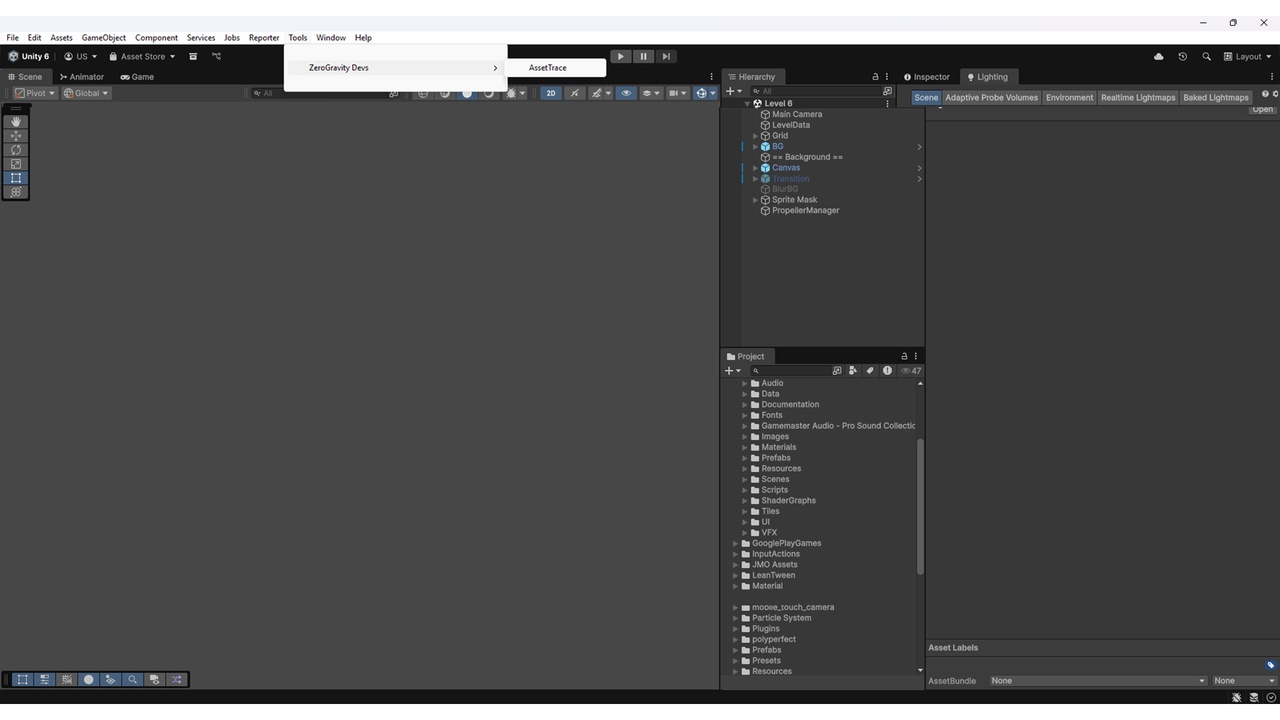This screenshot has width=1280, height=720.
Task: Select the Hand tool in Scene toolbar
Action: (16, 121)
